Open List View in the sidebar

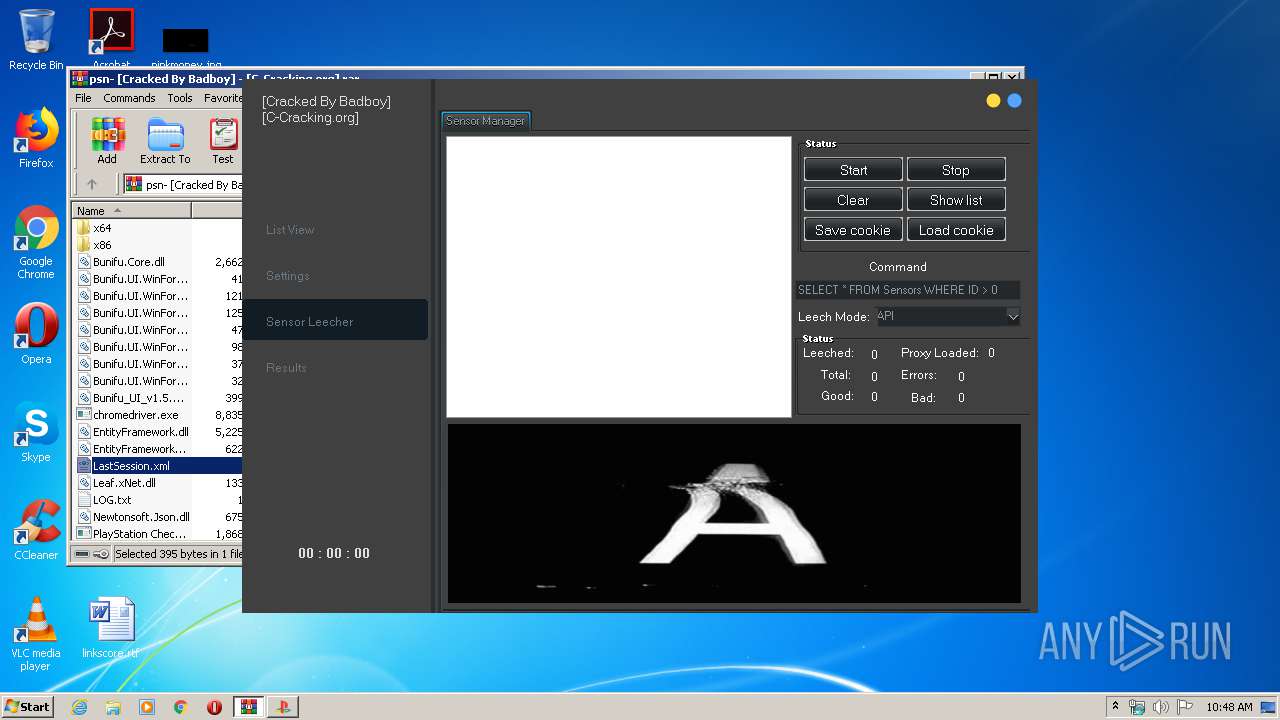[x=290, y=230]
